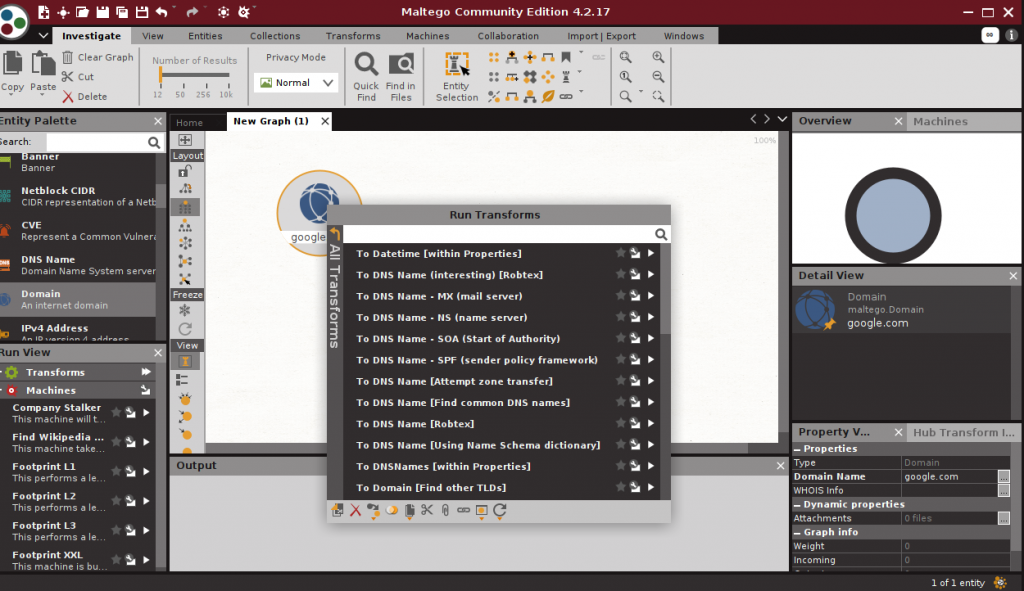The height and width of the screenshot is (591, 1024).
Task: Open the graph tab list dropdown arrow
Action: click(782, 120)
